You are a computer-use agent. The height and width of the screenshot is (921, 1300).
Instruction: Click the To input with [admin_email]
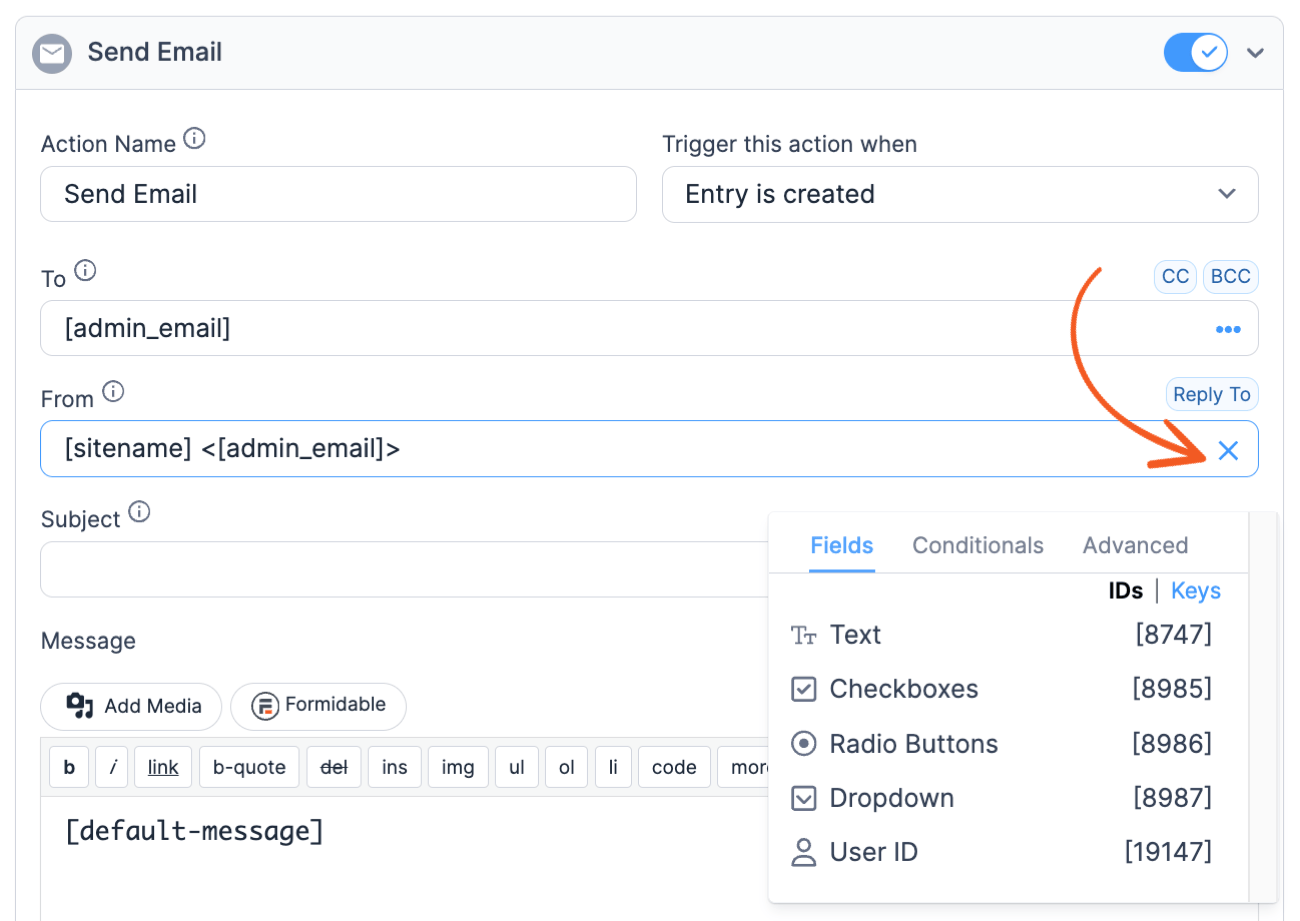point(649,328)
